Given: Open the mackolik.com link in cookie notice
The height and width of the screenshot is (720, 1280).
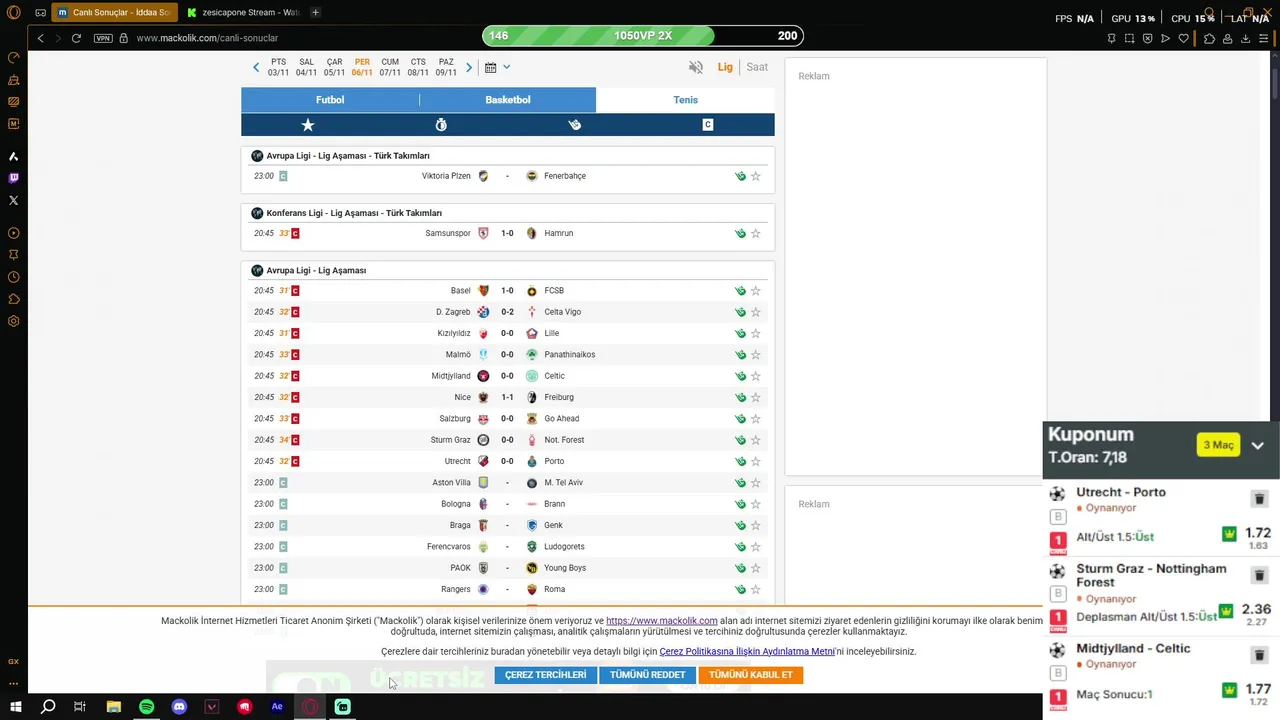Looking at the screenshot, I should [x=662, y=621].
